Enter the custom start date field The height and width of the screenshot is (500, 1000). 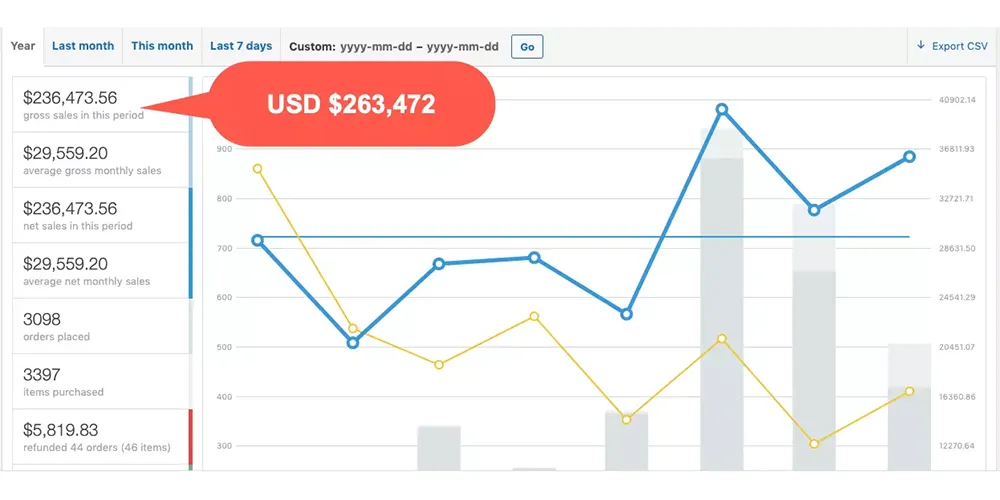[x=377, y=47]
